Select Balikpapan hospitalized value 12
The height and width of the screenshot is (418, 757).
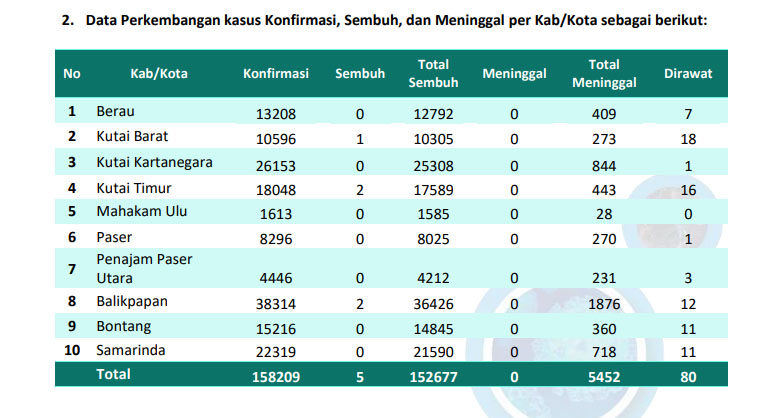(688, 304)
